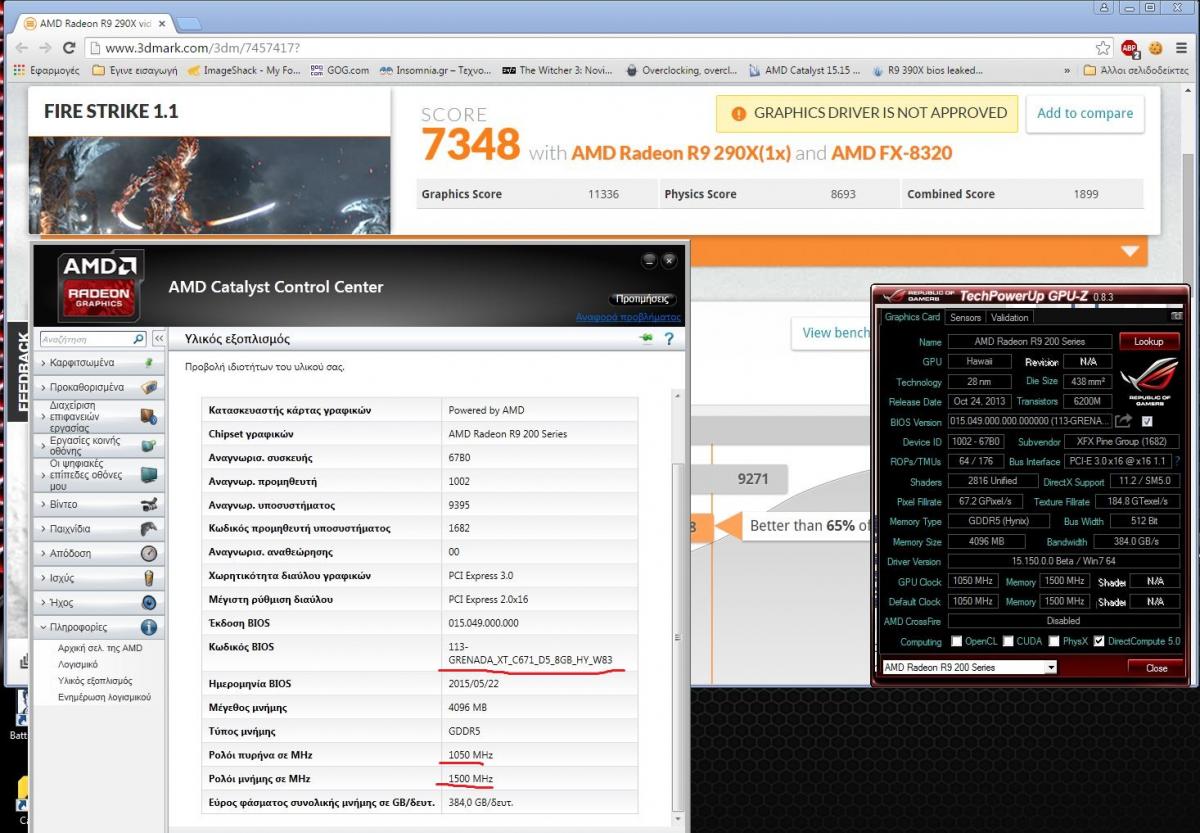Open Λογισμικό under Πληροφορίες
The image size is (1200, 833).
coord(78,664)
